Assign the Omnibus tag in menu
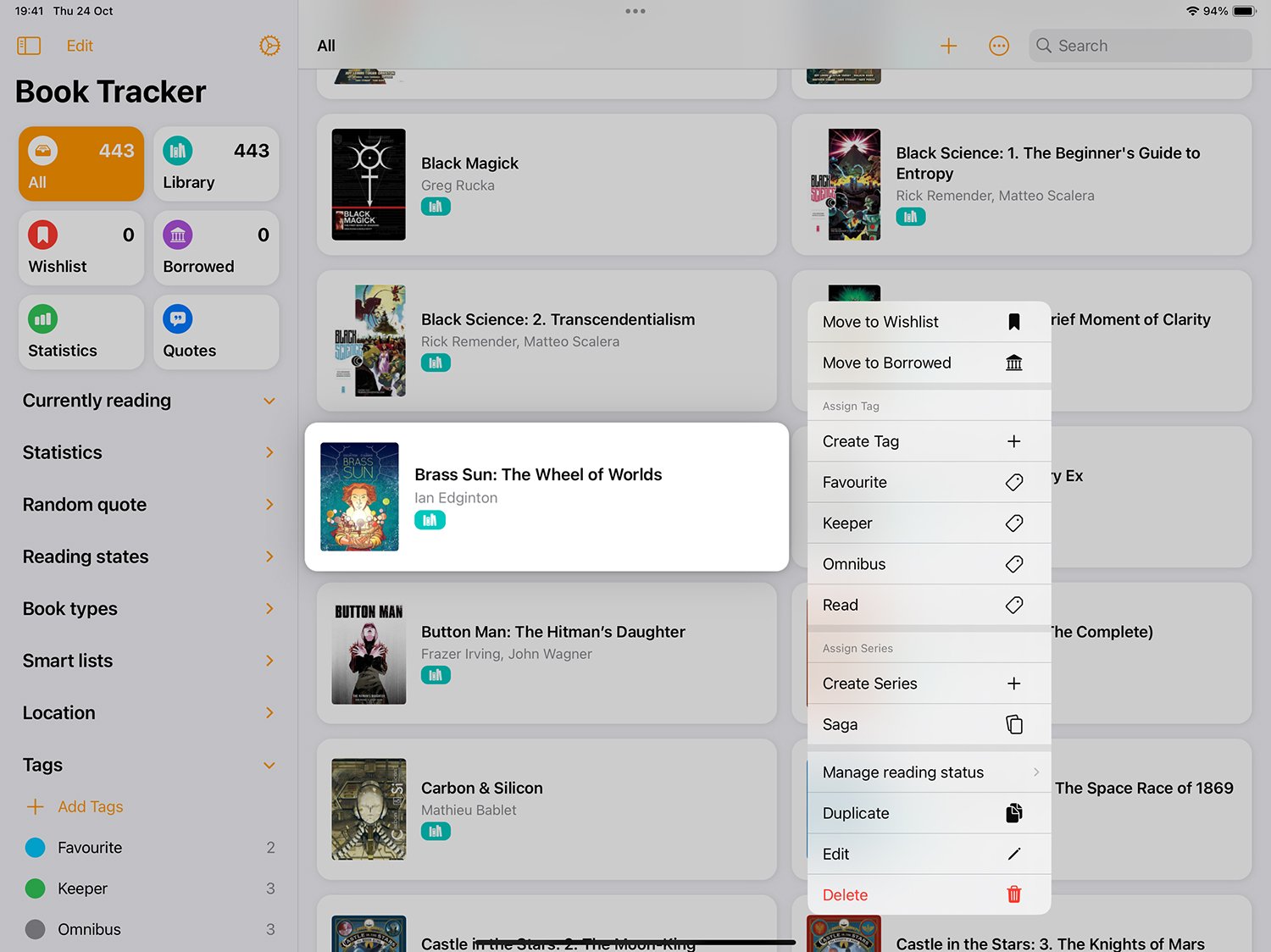 [930, 564]
